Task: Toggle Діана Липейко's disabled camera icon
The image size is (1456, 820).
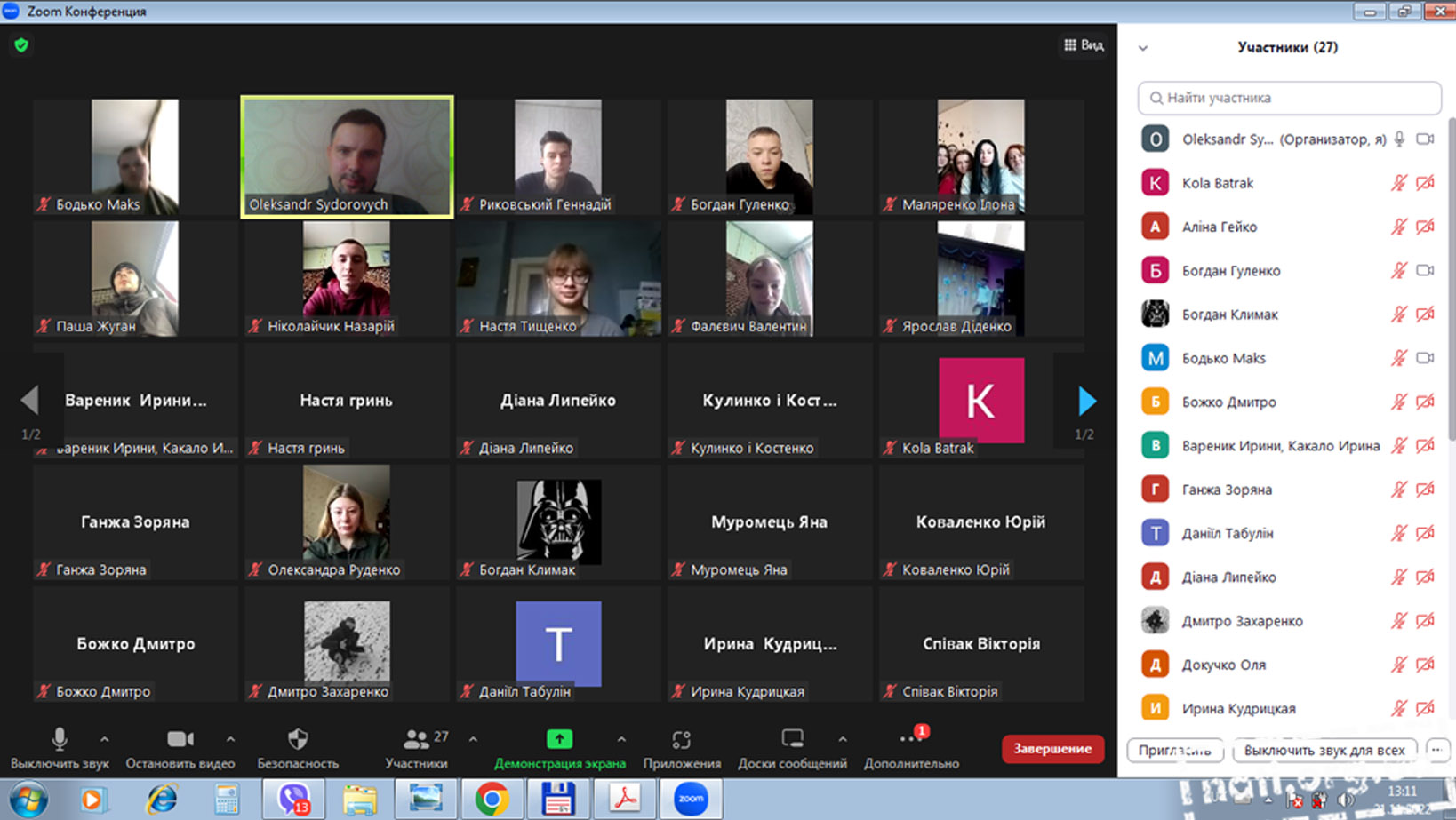Action: click(1425, 577)
